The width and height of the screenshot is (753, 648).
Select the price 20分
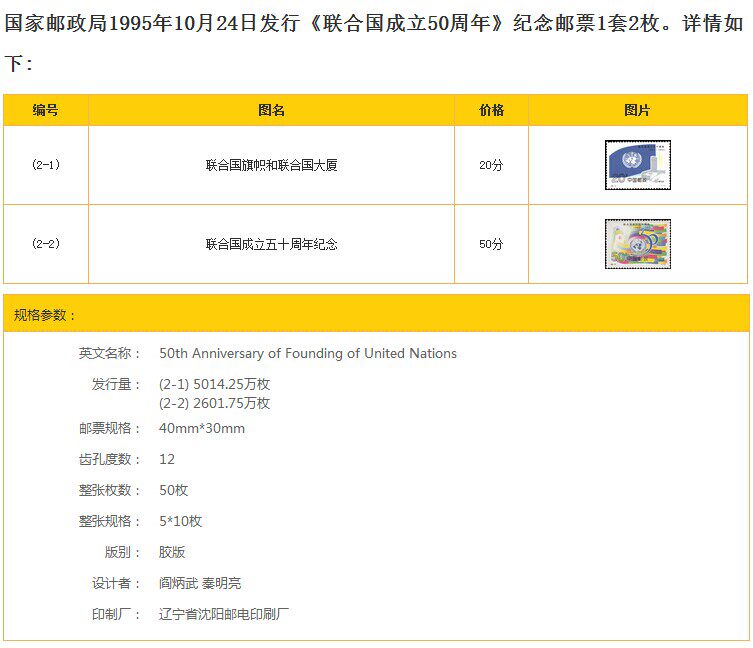(491, 165)
